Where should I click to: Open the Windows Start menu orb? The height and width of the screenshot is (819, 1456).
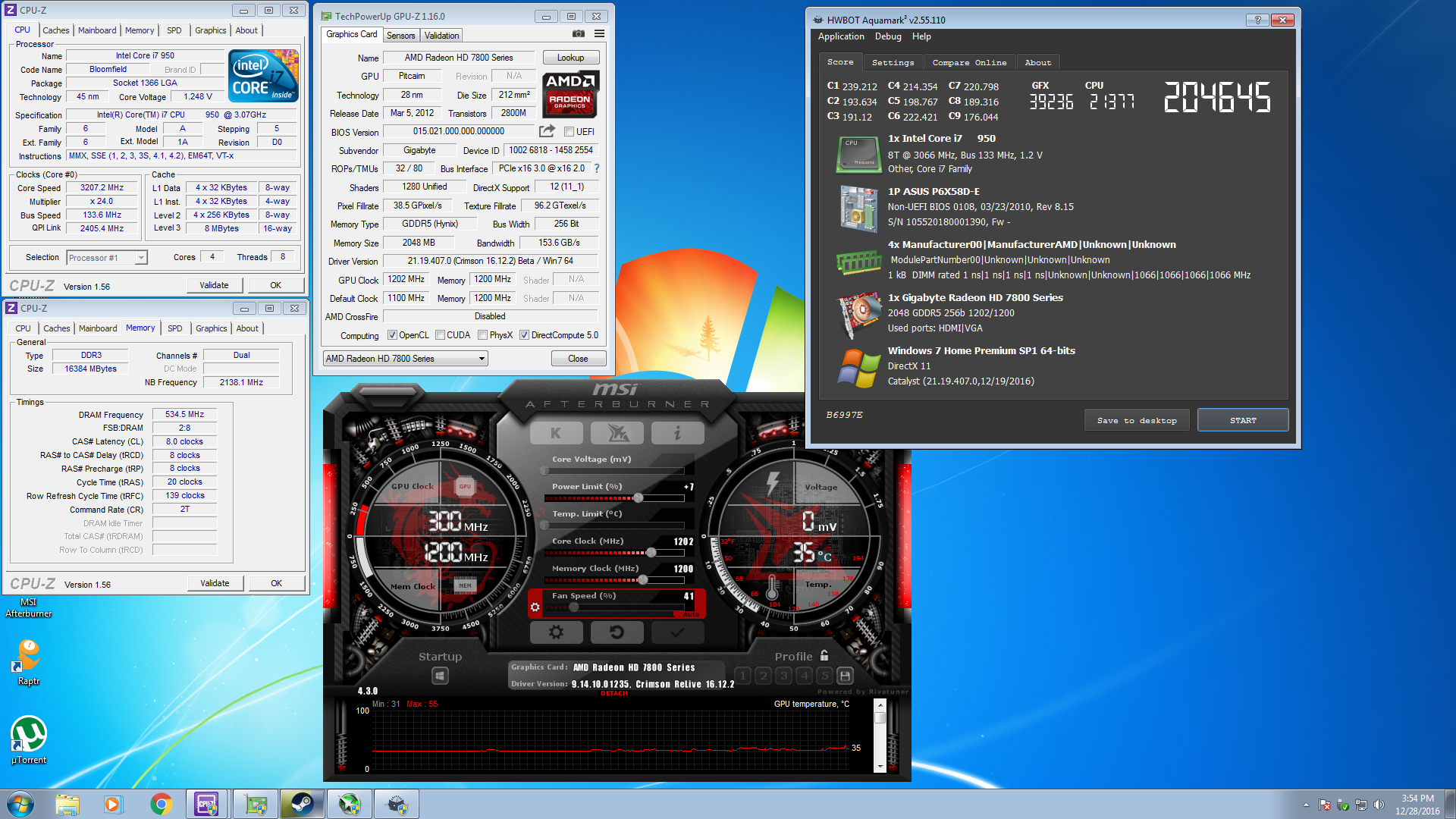[x=20, y=804]
